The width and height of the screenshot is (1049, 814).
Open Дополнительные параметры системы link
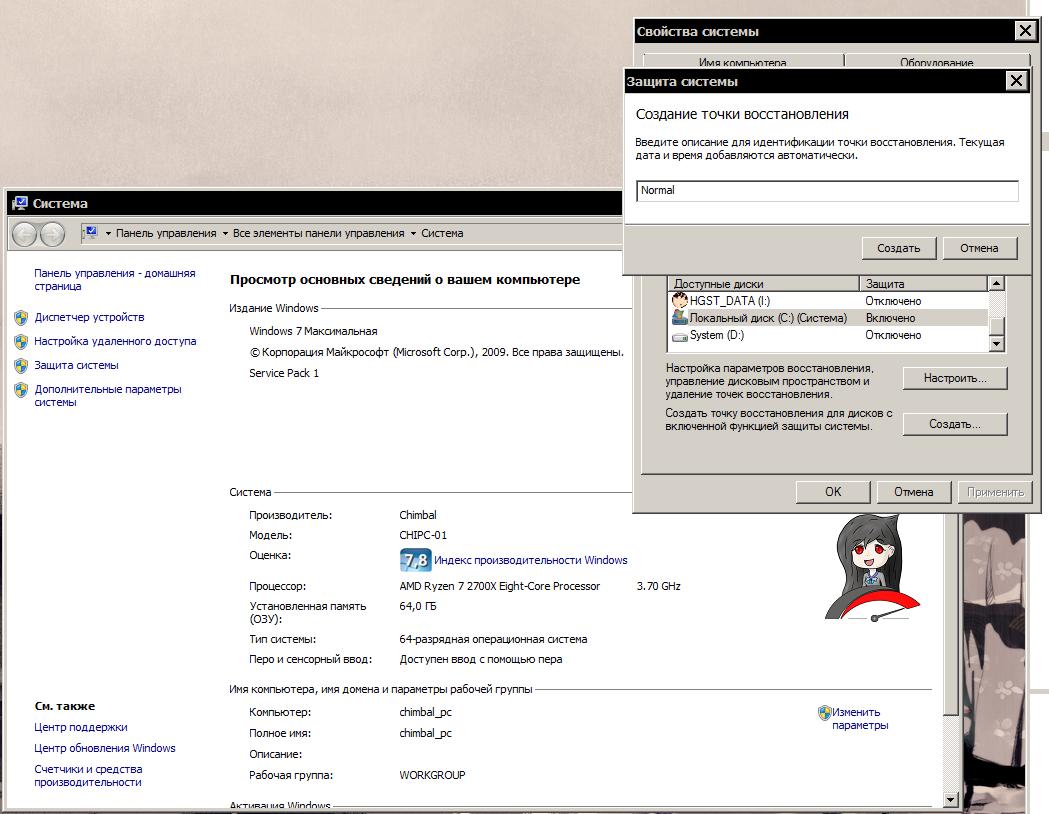(x=108, y=395)
